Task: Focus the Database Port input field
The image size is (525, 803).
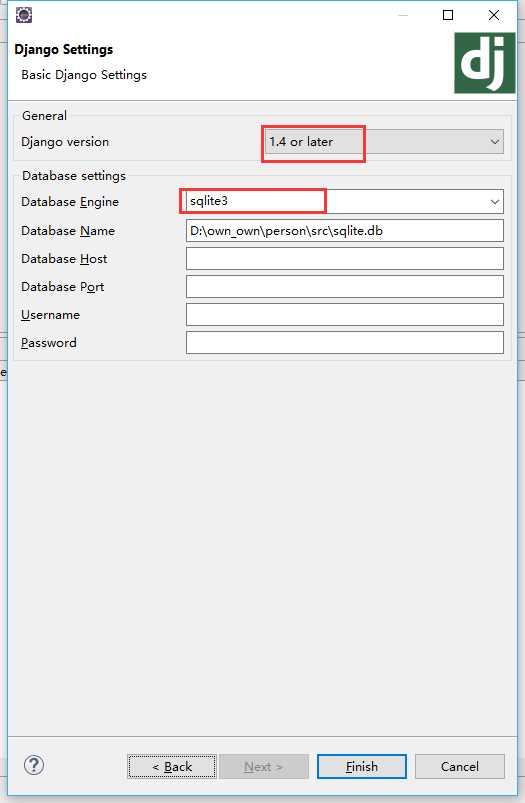Action: pos(345,287)
